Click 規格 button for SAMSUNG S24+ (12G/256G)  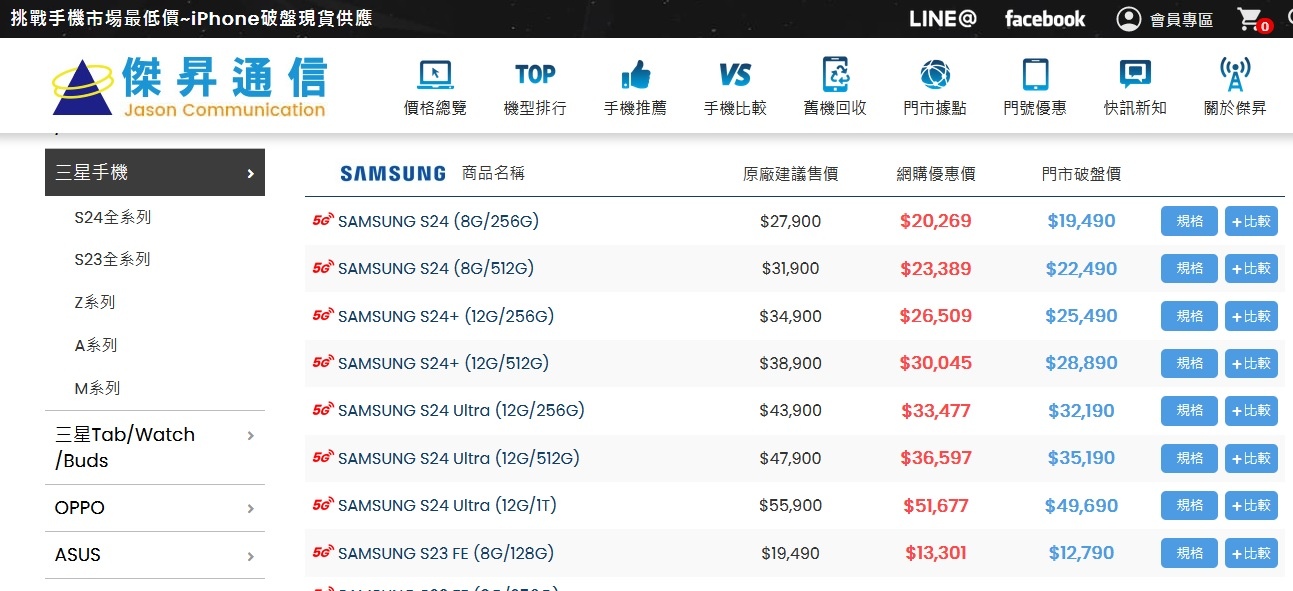(1189, 316)
